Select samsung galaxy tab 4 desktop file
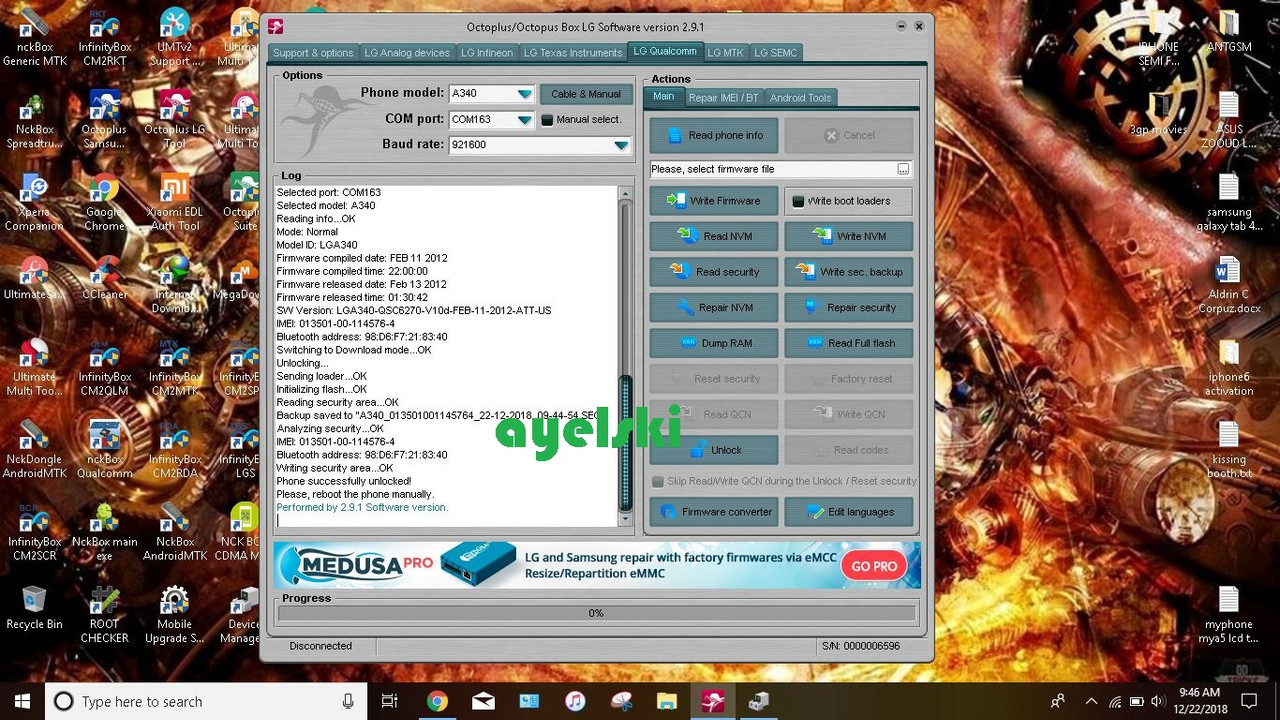This screenshot has width=1280, height=720. [1229, 201]
